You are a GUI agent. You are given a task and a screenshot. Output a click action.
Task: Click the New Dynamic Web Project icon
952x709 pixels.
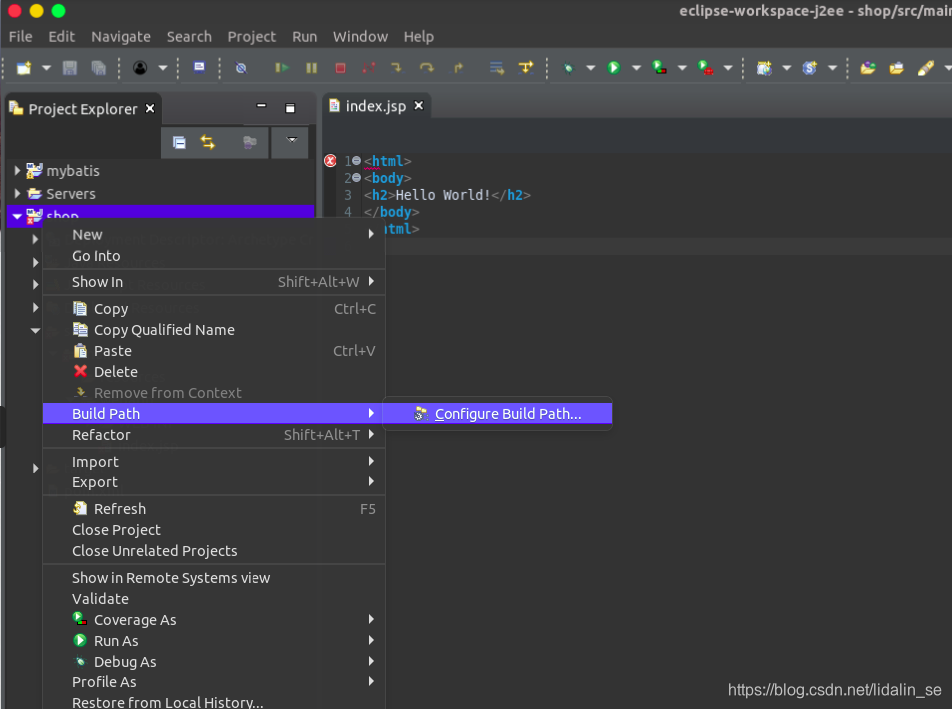tap(764, 67)
